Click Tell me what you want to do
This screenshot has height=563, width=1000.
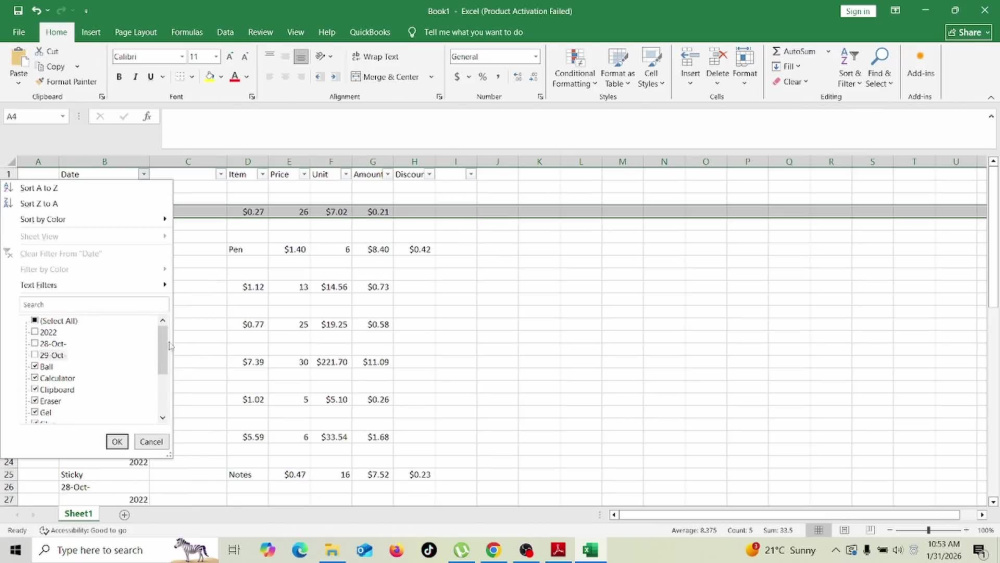(x=473, y=32)
